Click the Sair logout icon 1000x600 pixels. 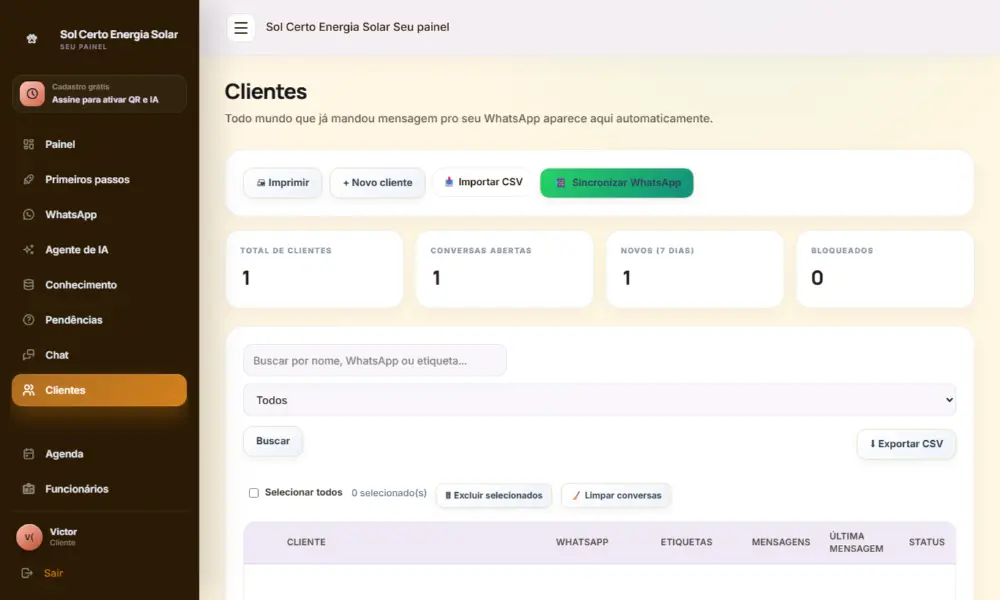pos(27,573)
